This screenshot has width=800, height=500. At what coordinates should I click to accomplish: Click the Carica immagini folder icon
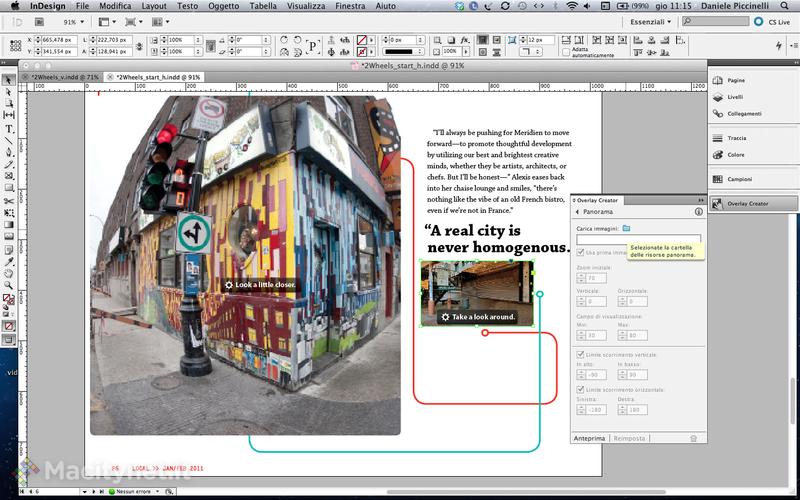(x=626, y=229)
